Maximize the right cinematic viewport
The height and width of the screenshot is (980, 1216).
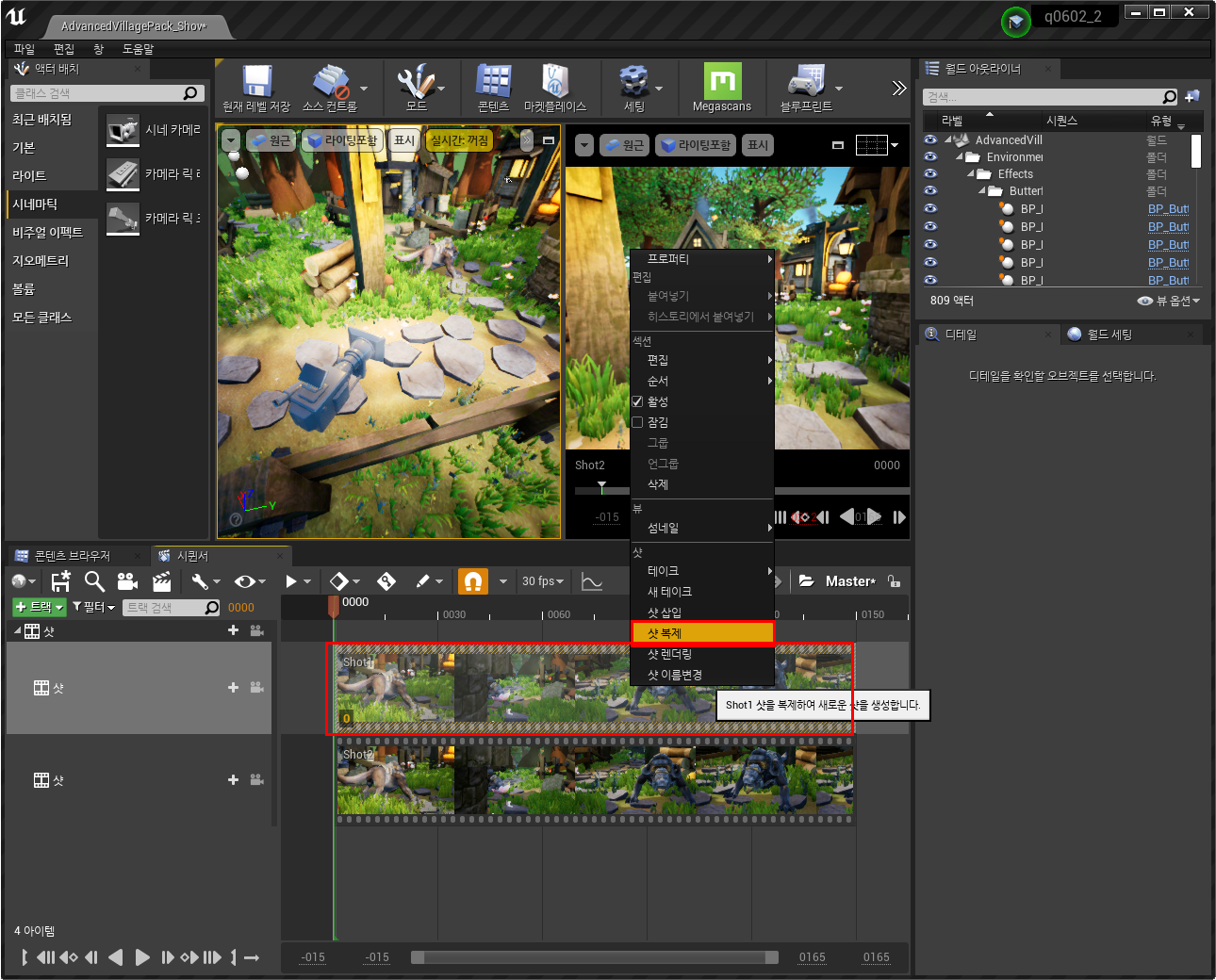(x=837, y=145)
